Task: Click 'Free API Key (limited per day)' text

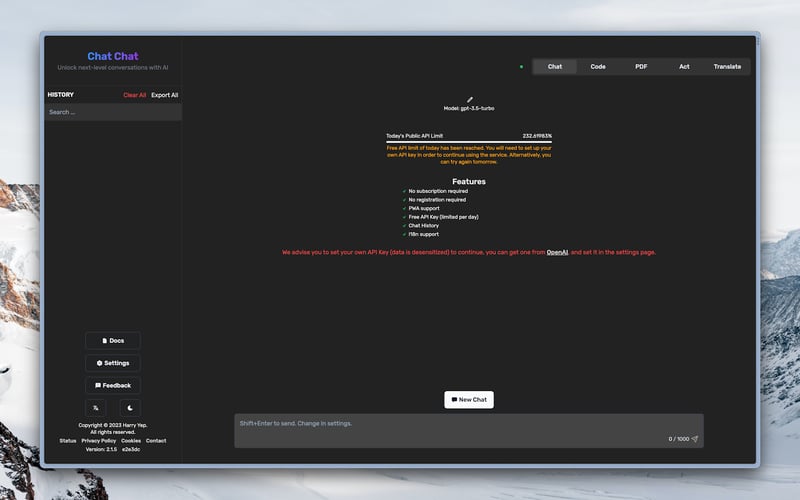Action: pyautogui.click(x=443, y=217)
